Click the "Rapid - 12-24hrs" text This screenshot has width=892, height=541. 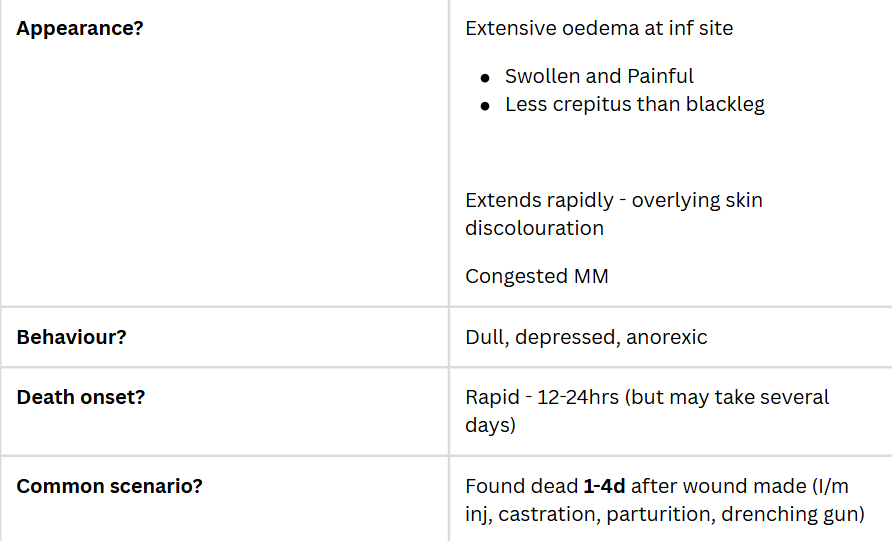[x=540, y=397]
